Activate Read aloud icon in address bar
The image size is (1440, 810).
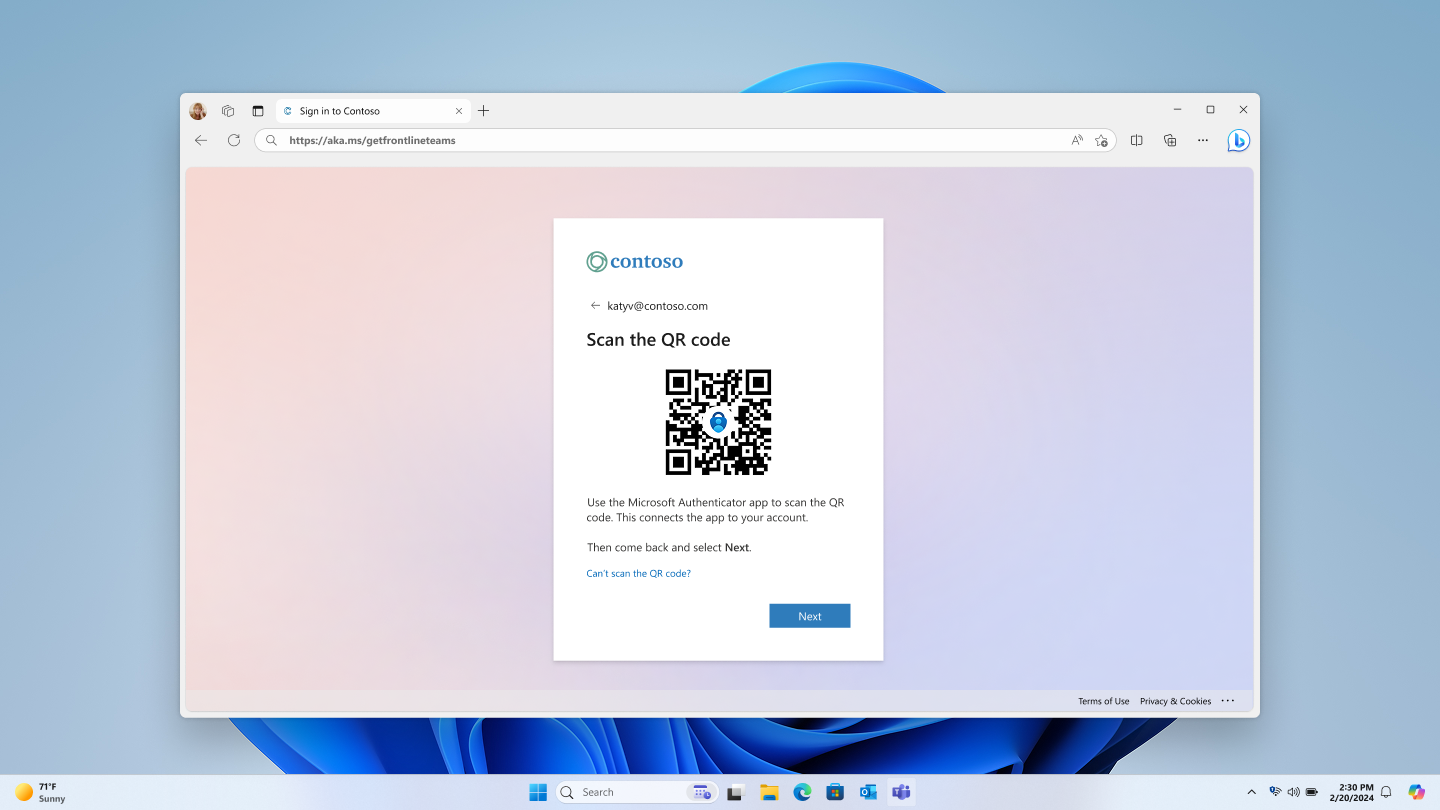click(1077, 141)
